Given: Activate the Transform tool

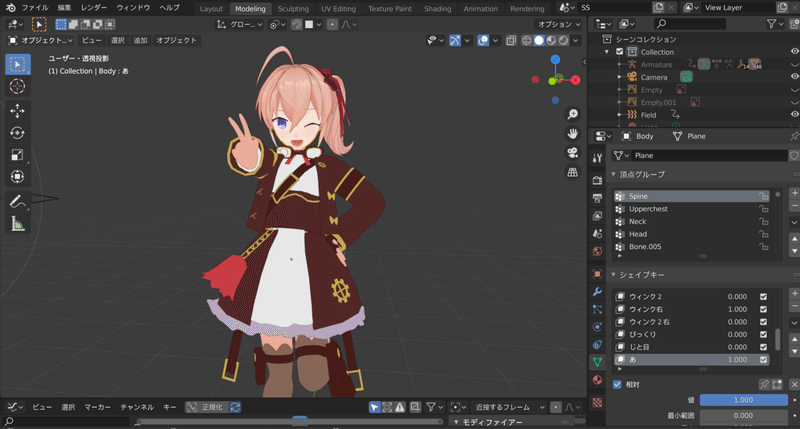Looking at the screenshot, I should coord(17,176).
